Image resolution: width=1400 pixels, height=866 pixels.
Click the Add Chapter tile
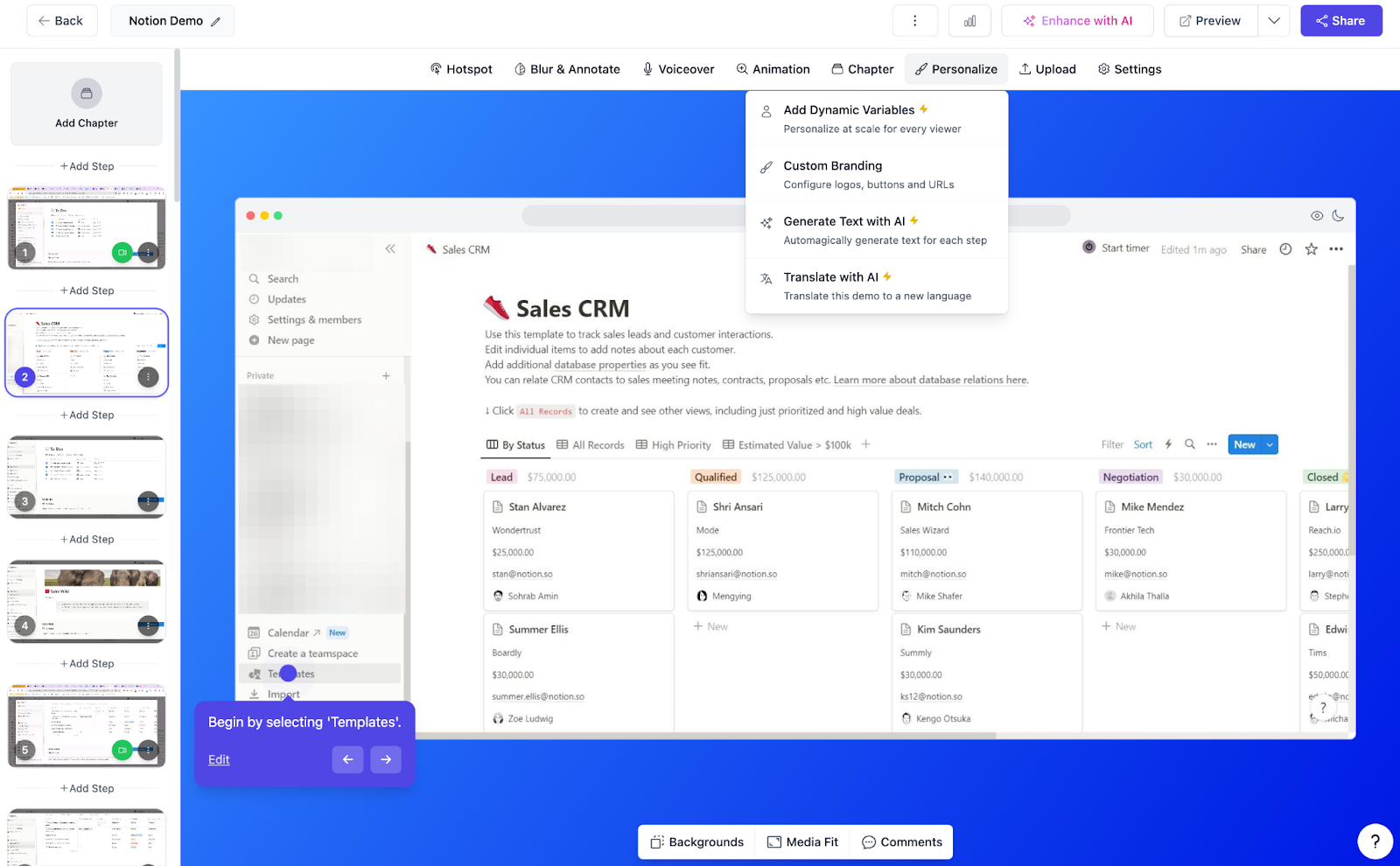87,103
